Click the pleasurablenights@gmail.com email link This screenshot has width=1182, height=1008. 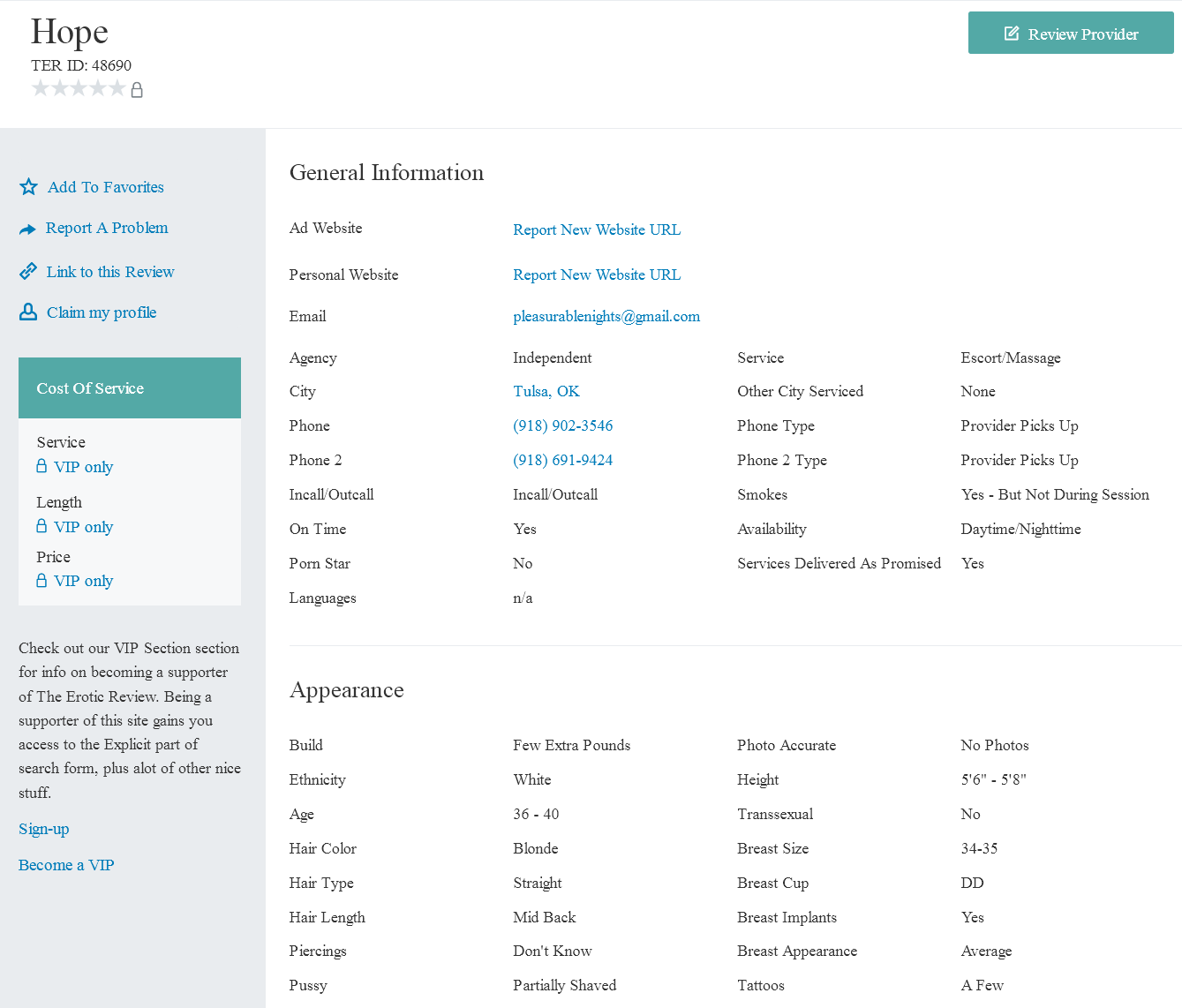click(x=606, y=316)
